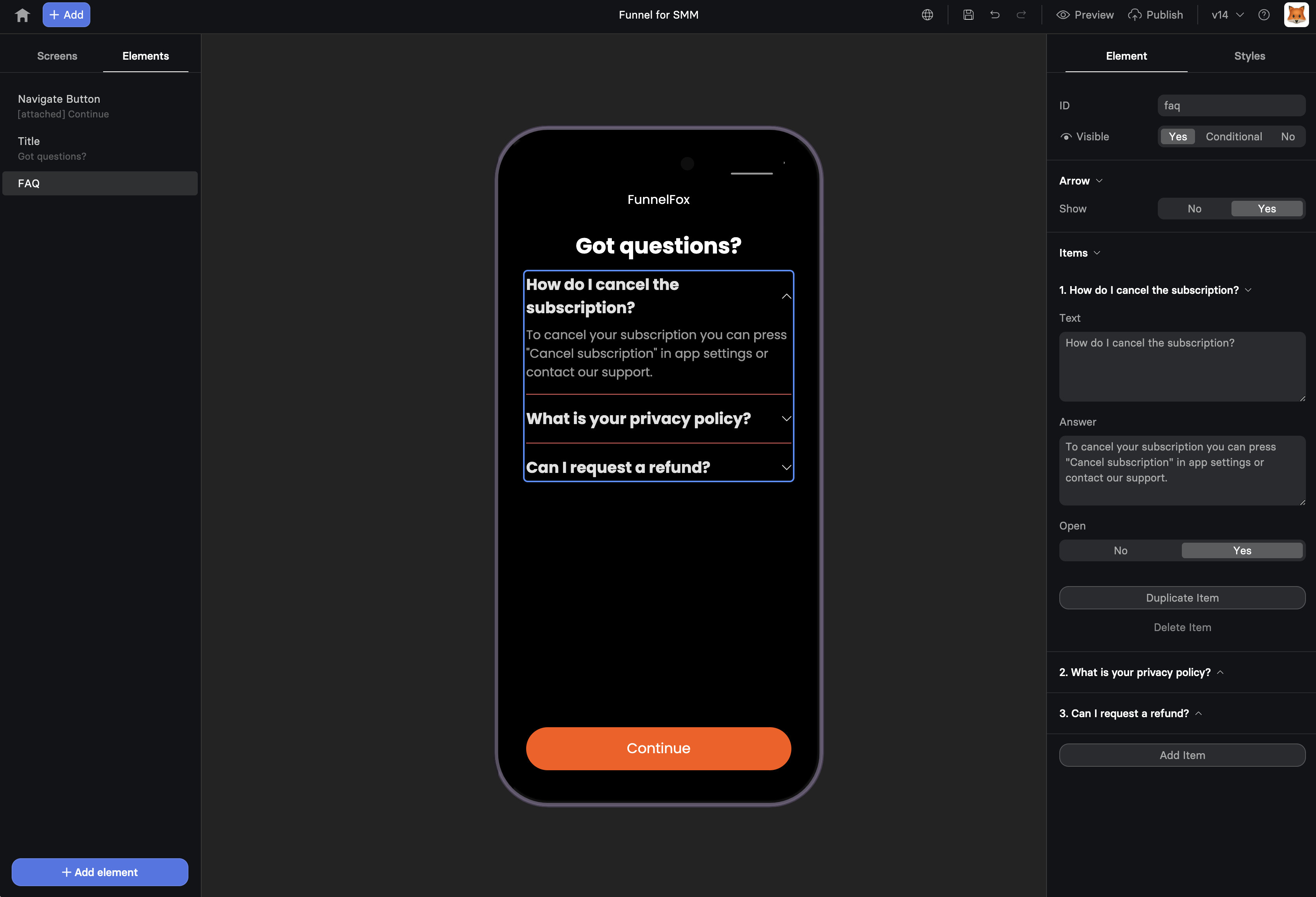This screenshot has height=897, width=1316.
Task: Open the globe language settings icon
Action: (x=927, y=15)
